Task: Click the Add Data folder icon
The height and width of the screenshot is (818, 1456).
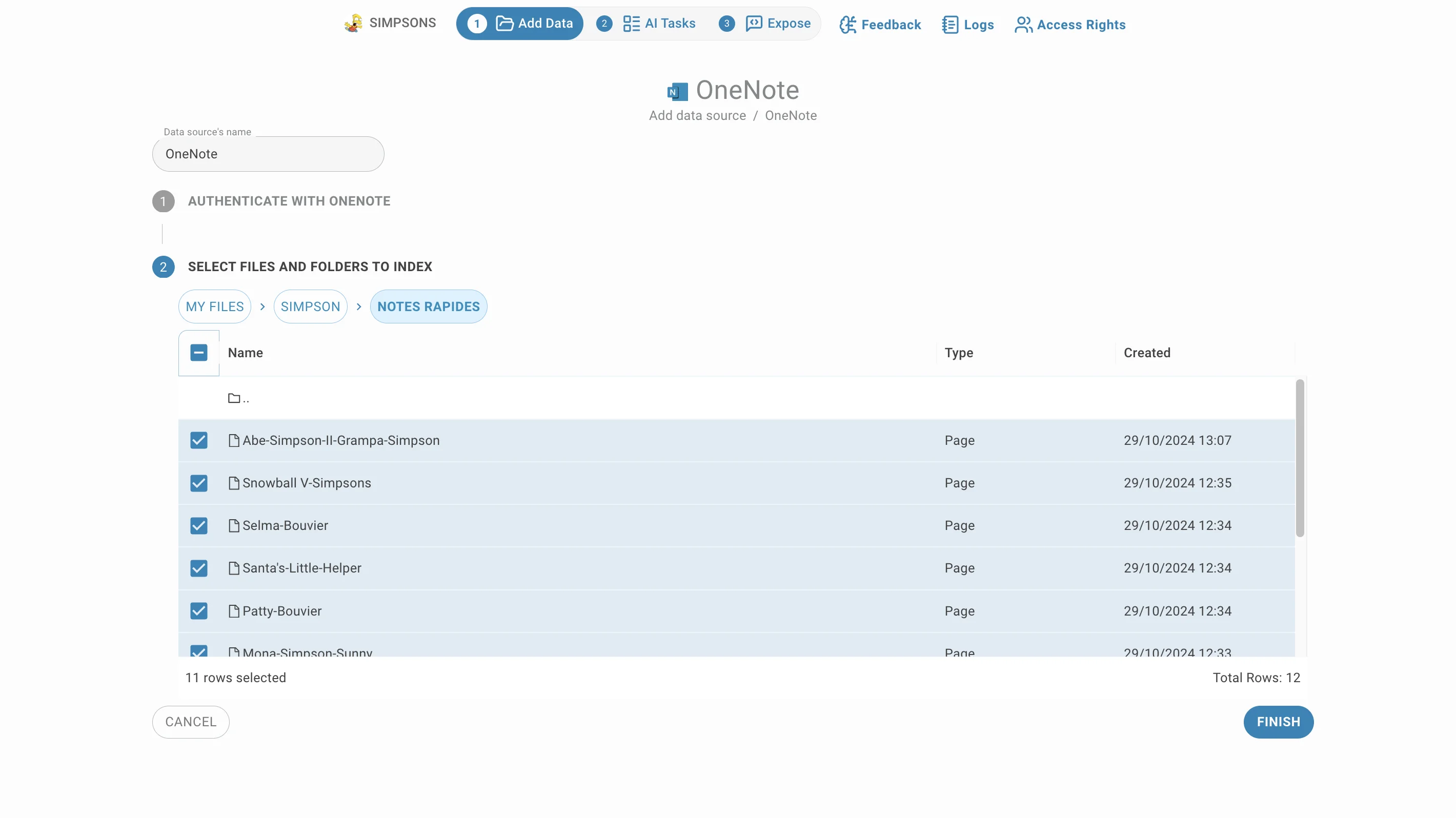Action: coord(504,23)
